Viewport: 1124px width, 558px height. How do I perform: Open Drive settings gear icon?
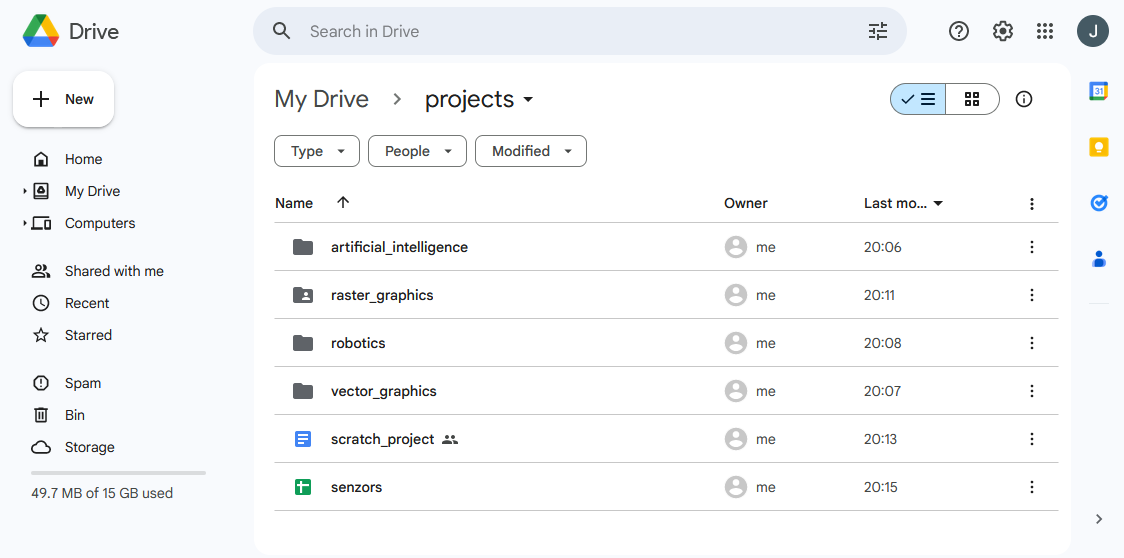[x=1002, y=31]
